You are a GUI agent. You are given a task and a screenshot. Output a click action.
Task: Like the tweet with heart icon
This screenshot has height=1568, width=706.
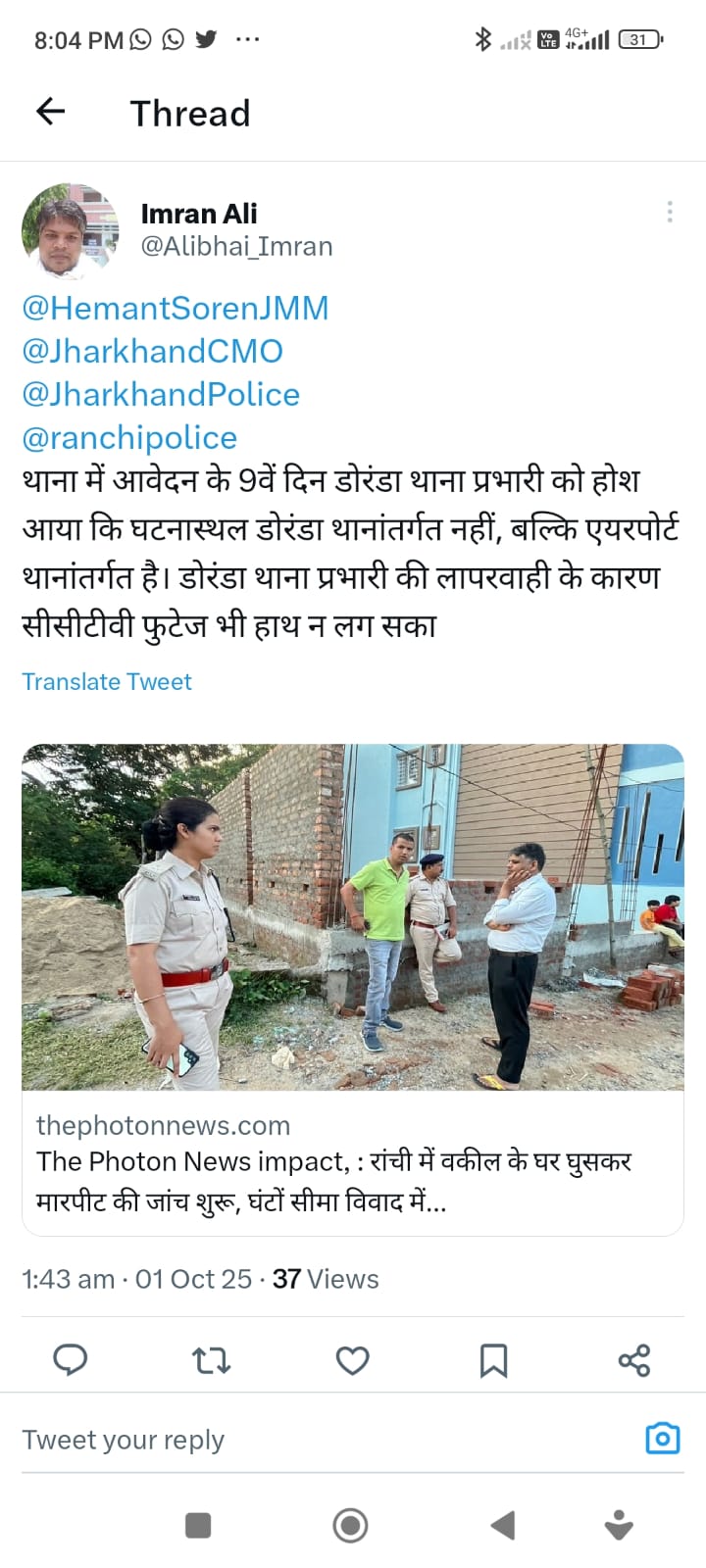pos(352,1360)
